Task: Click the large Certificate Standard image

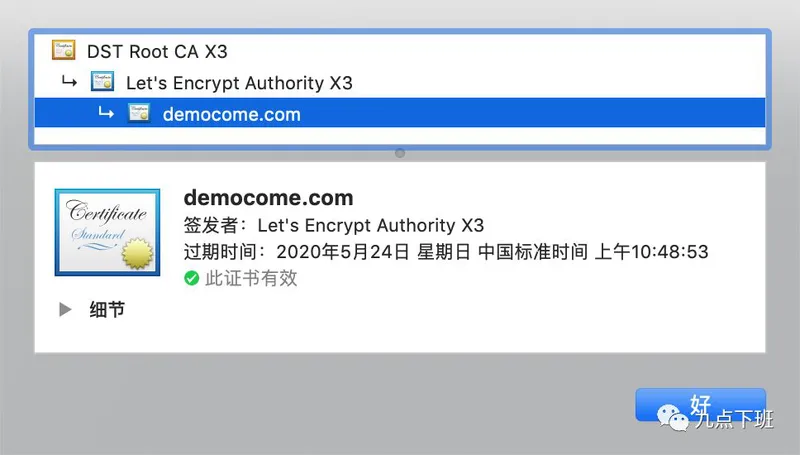Action: (x=107, y=232)
